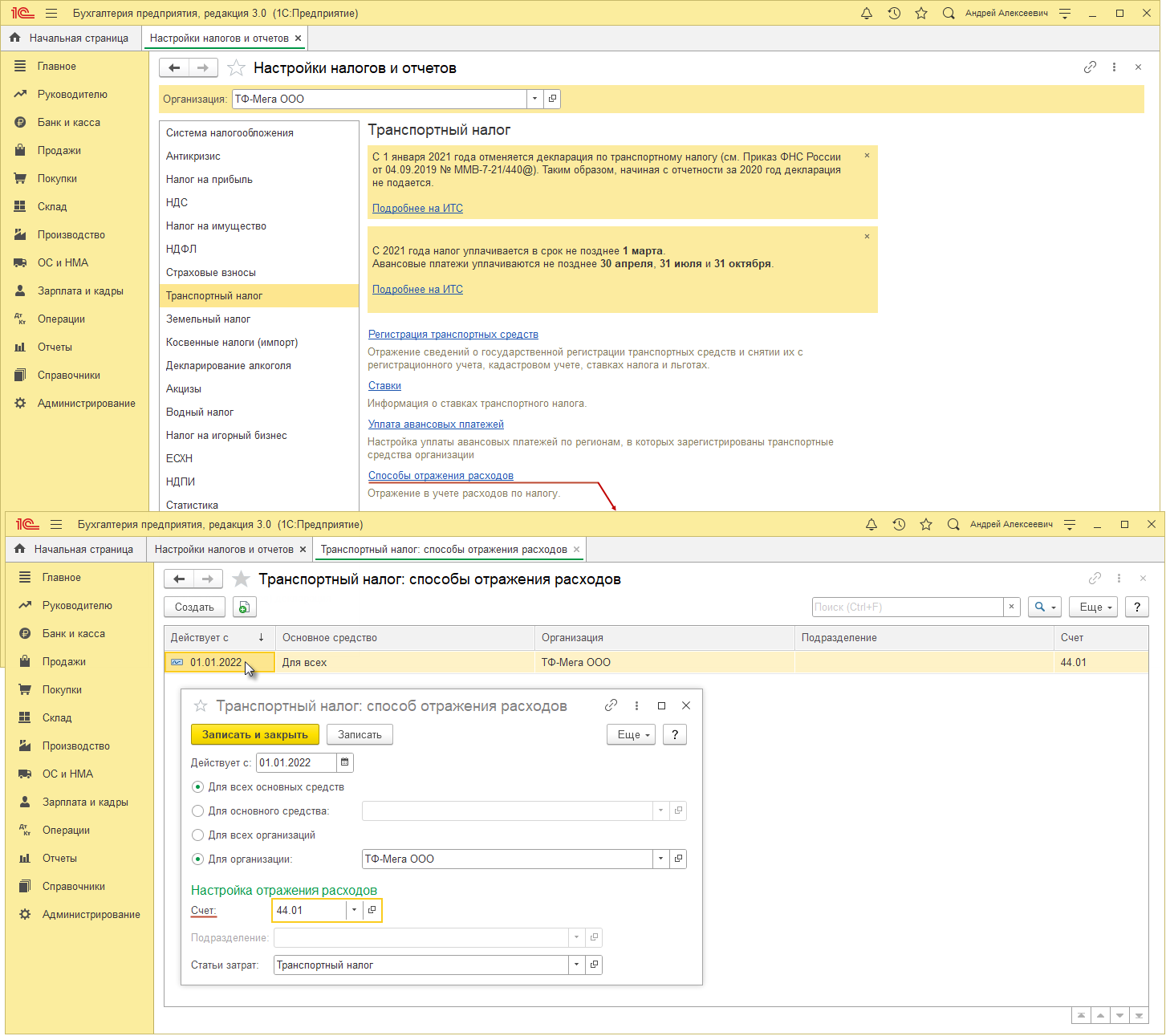
Task: Copy link to 'Настройки налогов и отчетов' page
Action: pos(1090,67)
